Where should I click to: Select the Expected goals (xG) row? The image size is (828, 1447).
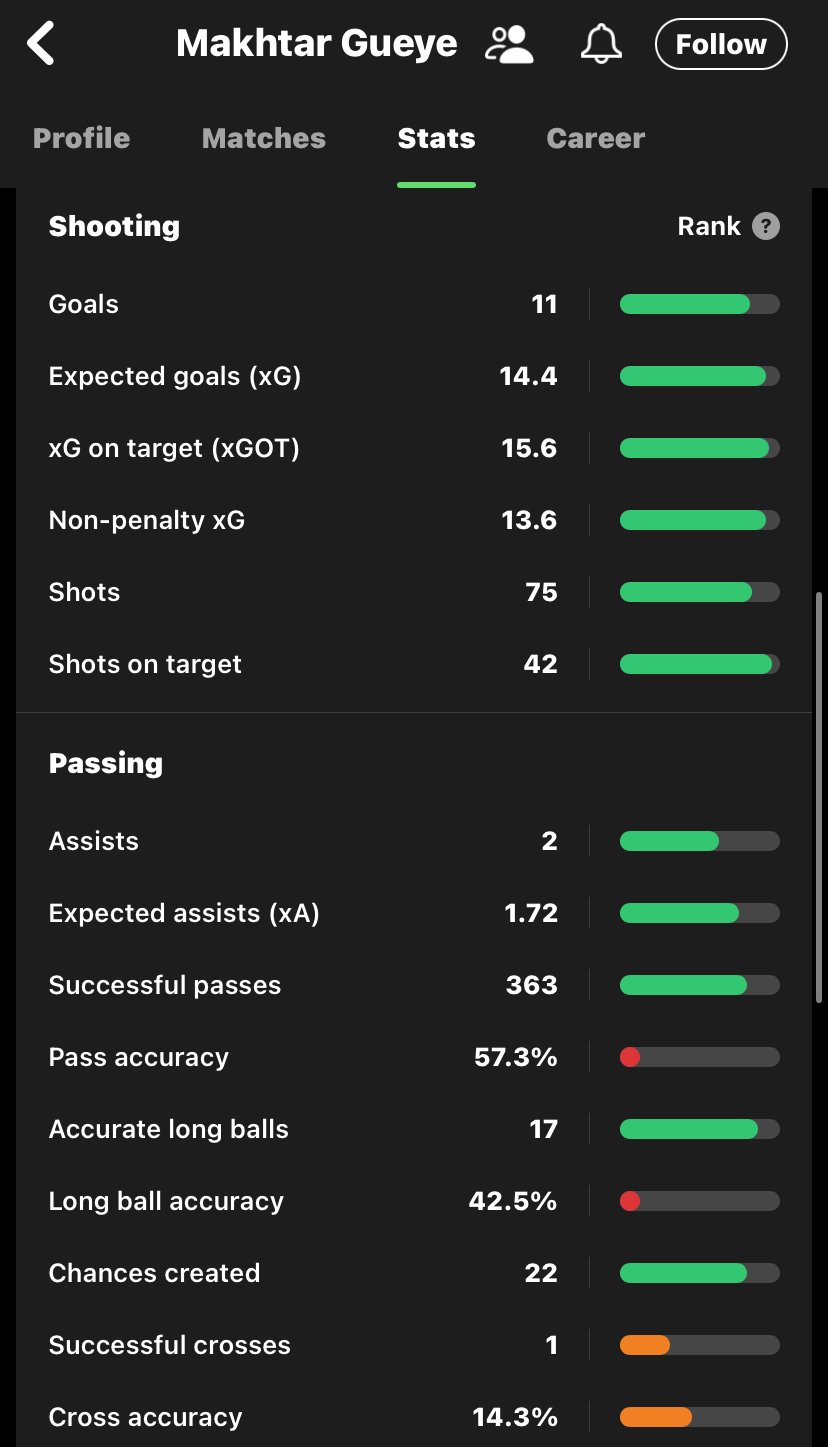[x=414, y=376]
